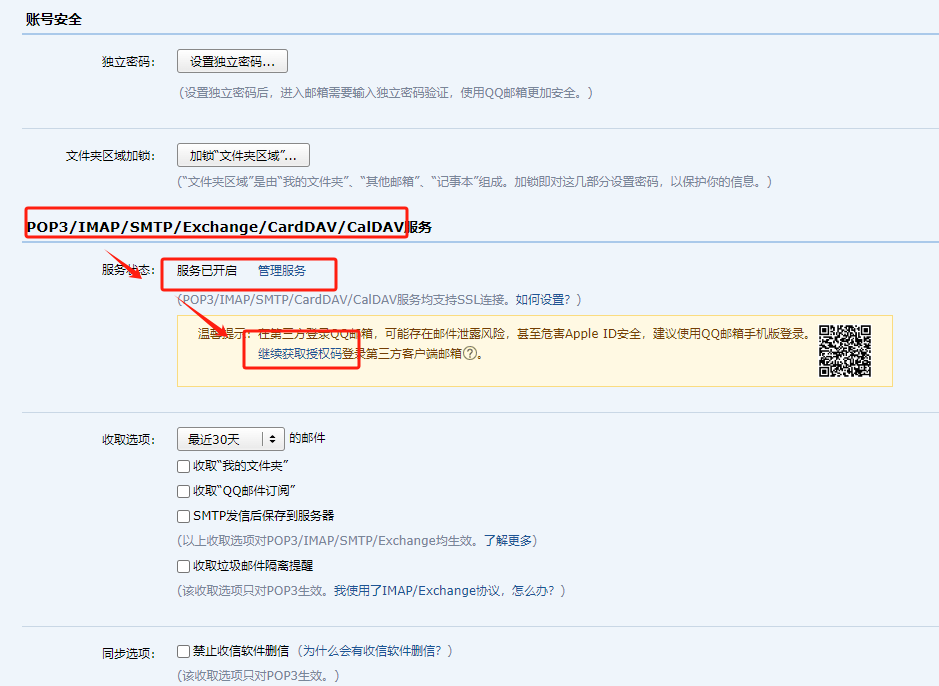Click 我使用了IMAP/Exchange协议,怎么办? link

tap(450, 591)
